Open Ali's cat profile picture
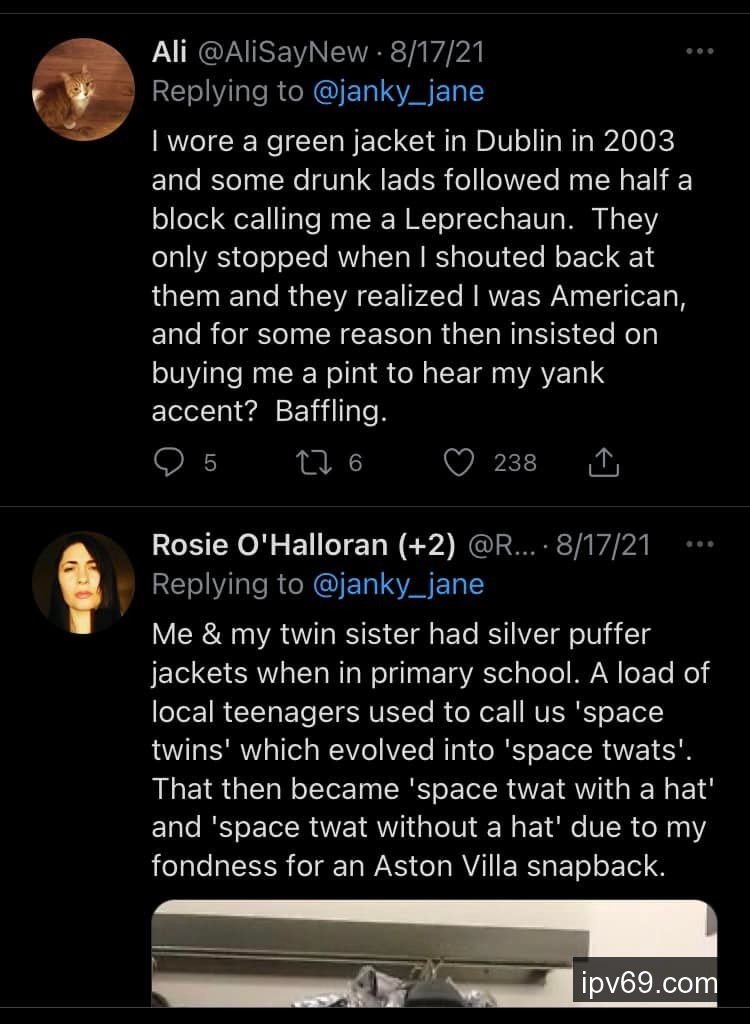 point(83,89)
